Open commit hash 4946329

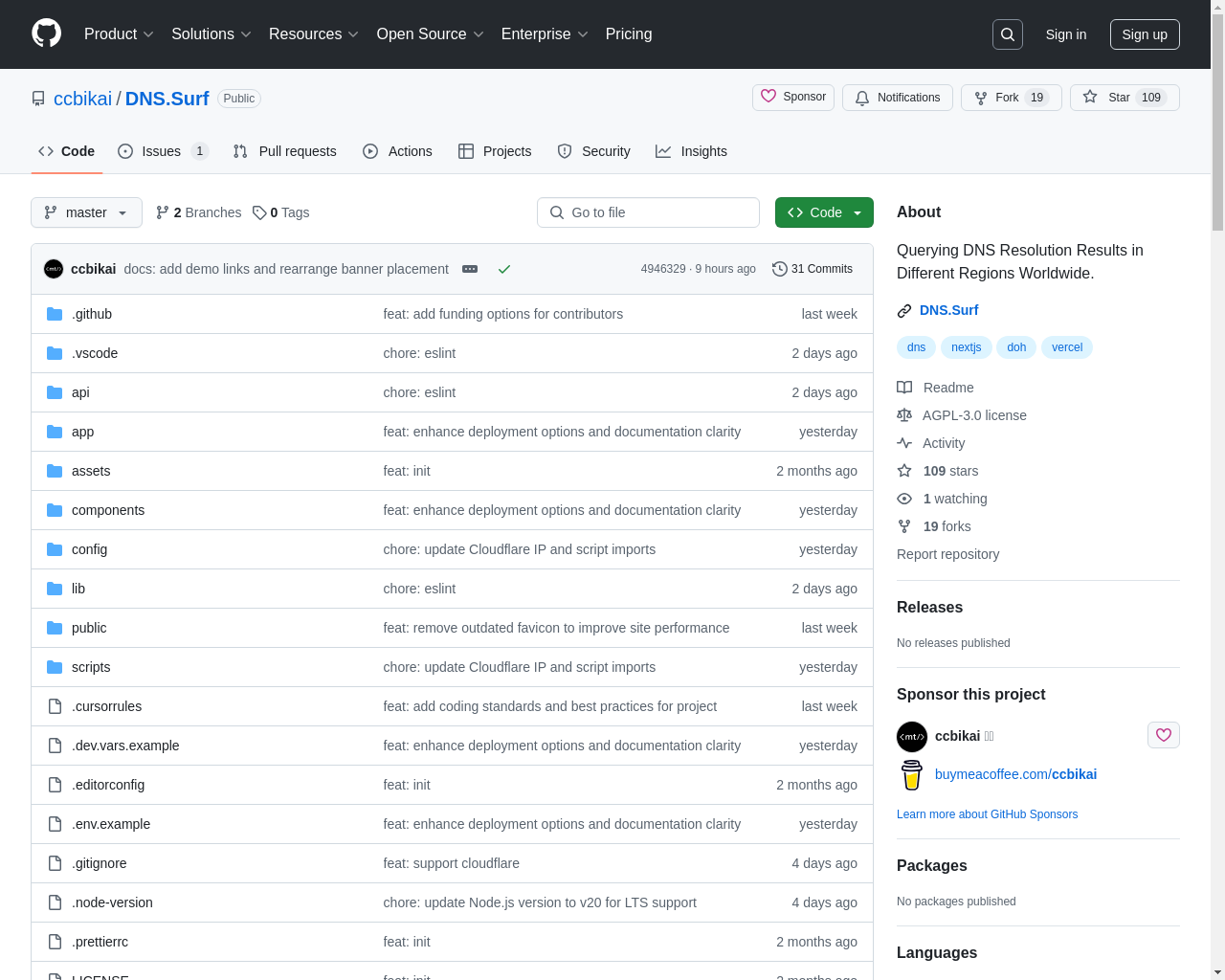tap(663, 269)
